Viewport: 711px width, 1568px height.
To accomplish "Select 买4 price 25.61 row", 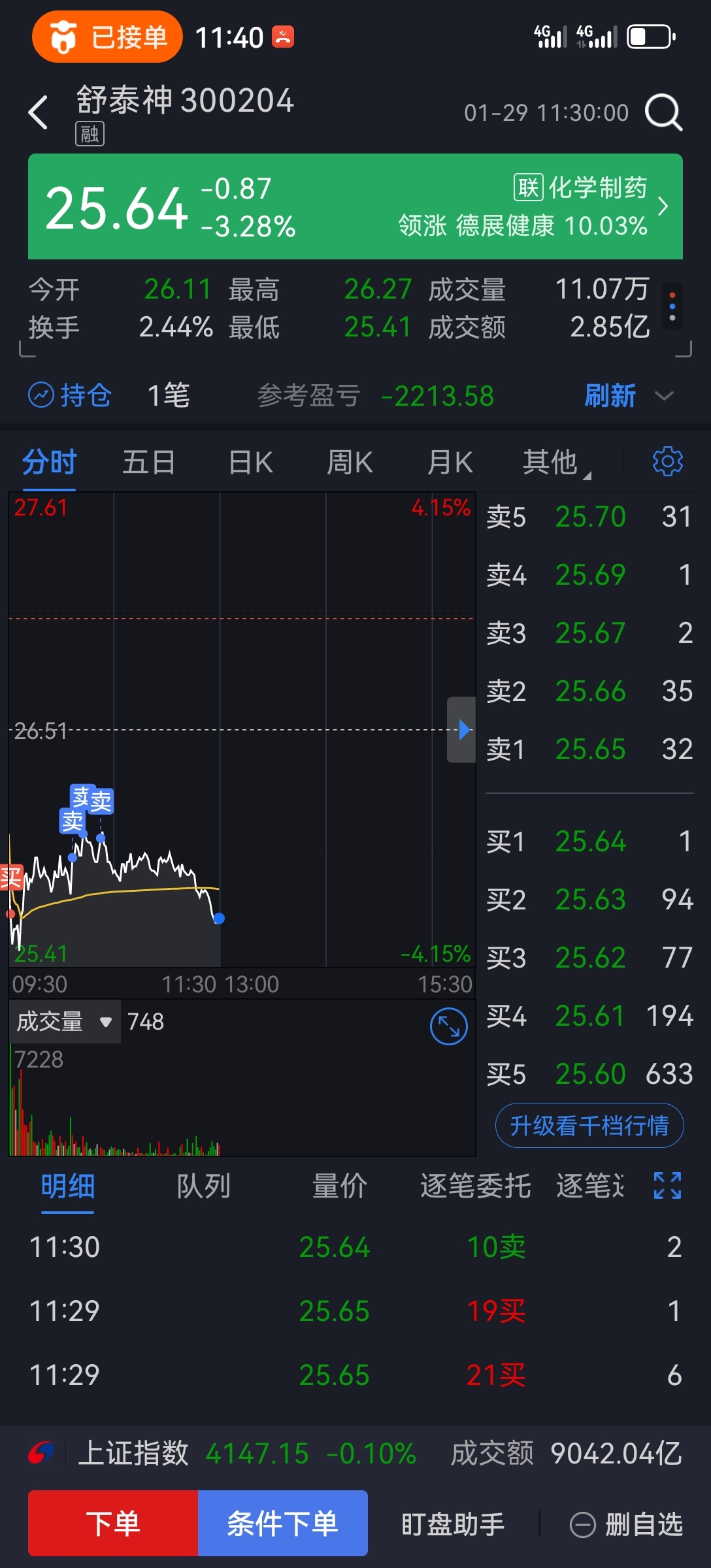I will [589, 1016].
